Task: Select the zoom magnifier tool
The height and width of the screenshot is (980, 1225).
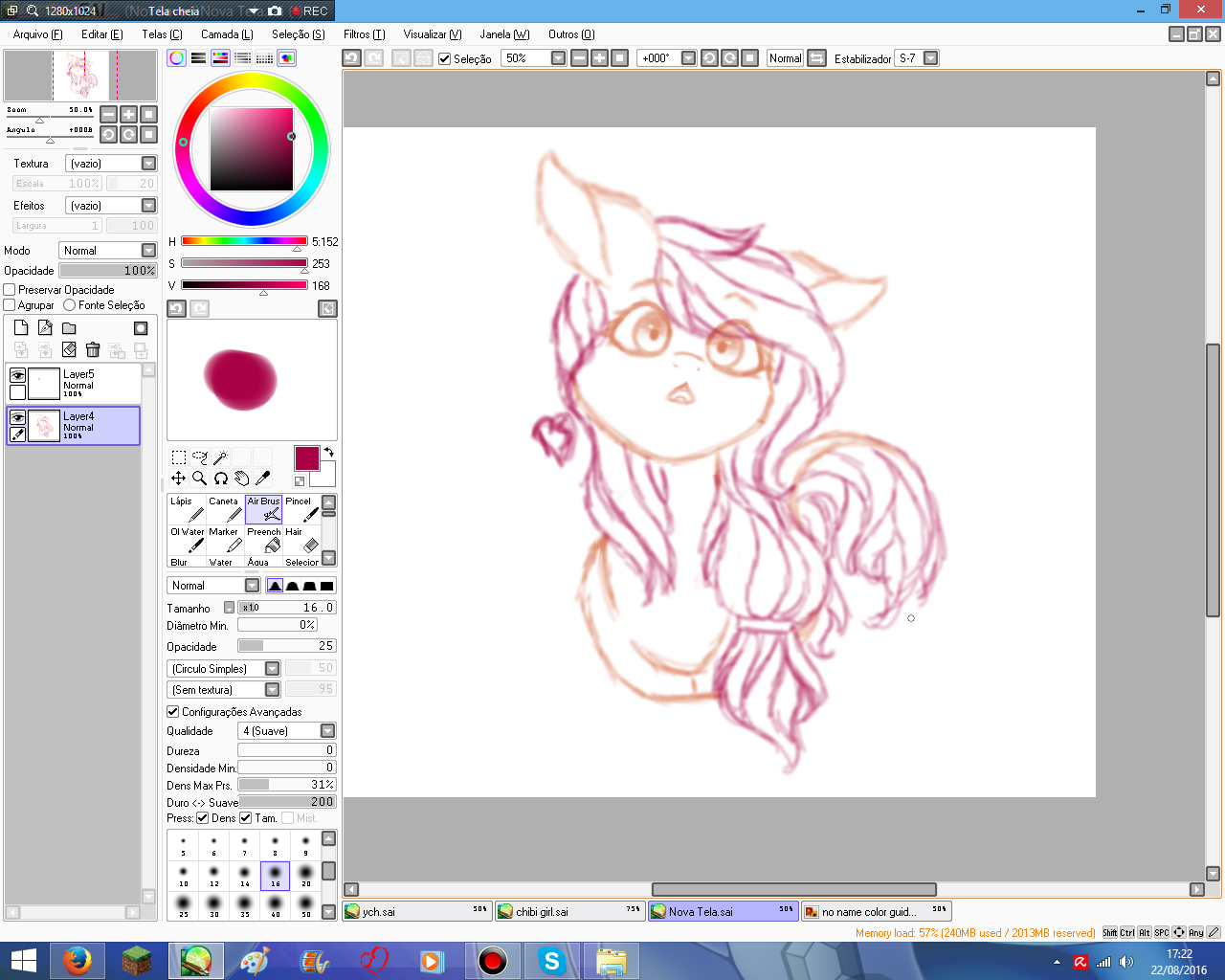Action: tap(199, 478)
